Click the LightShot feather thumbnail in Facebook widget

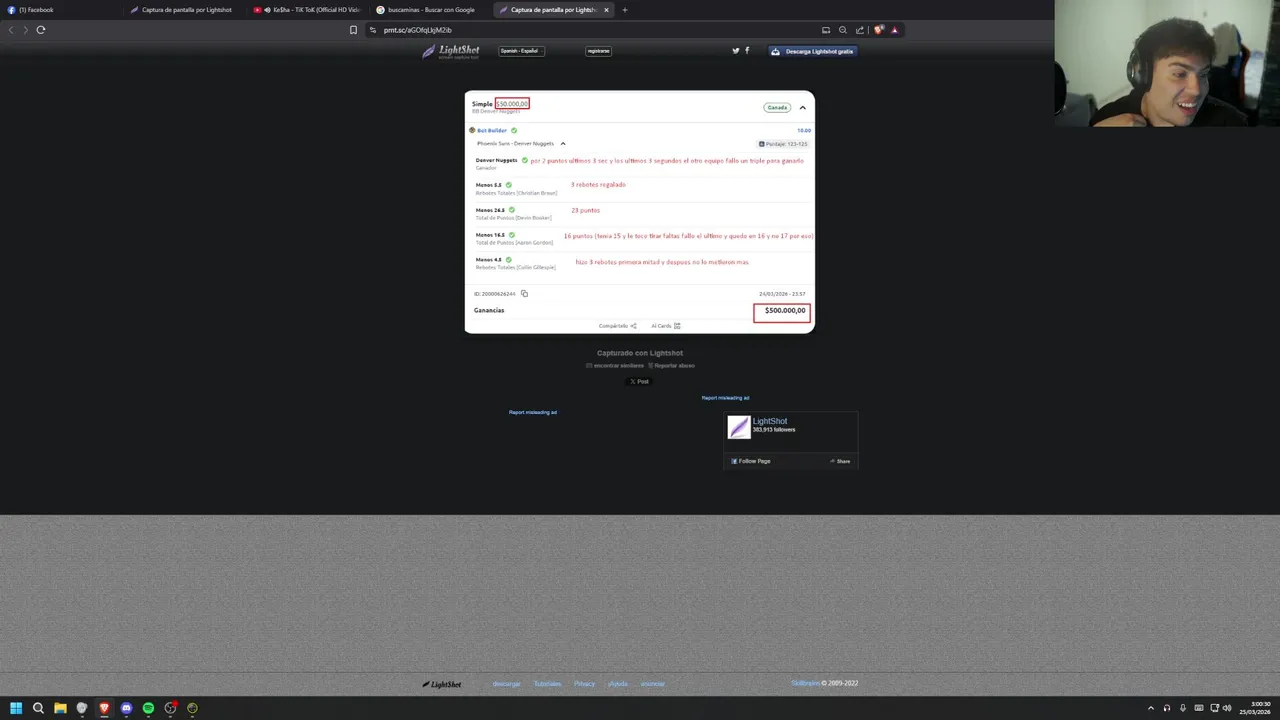[x=739, y=427]
